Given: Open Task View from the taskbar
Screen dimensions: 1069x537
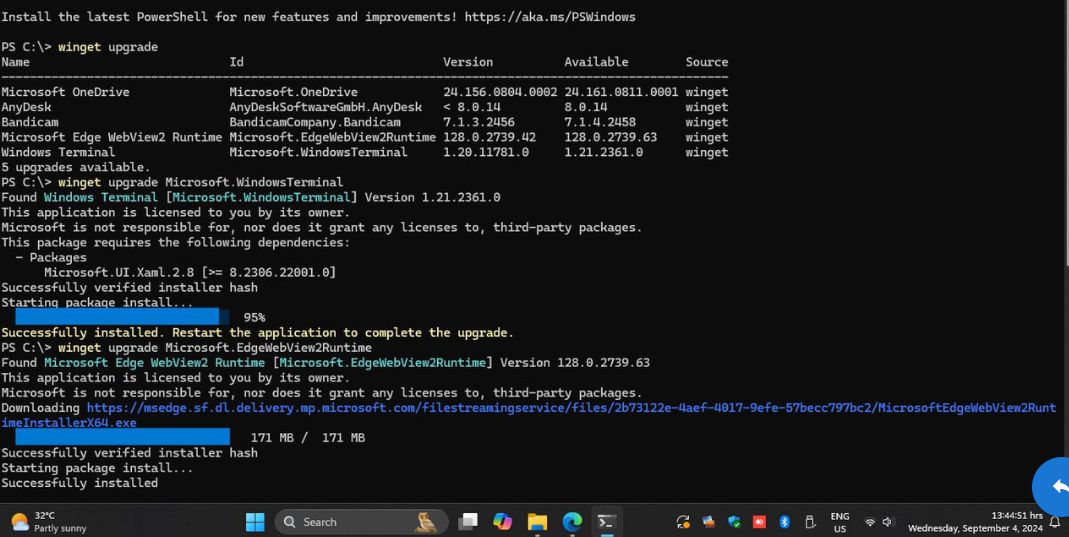Looking at the screenshot, I should coord(468,522).
